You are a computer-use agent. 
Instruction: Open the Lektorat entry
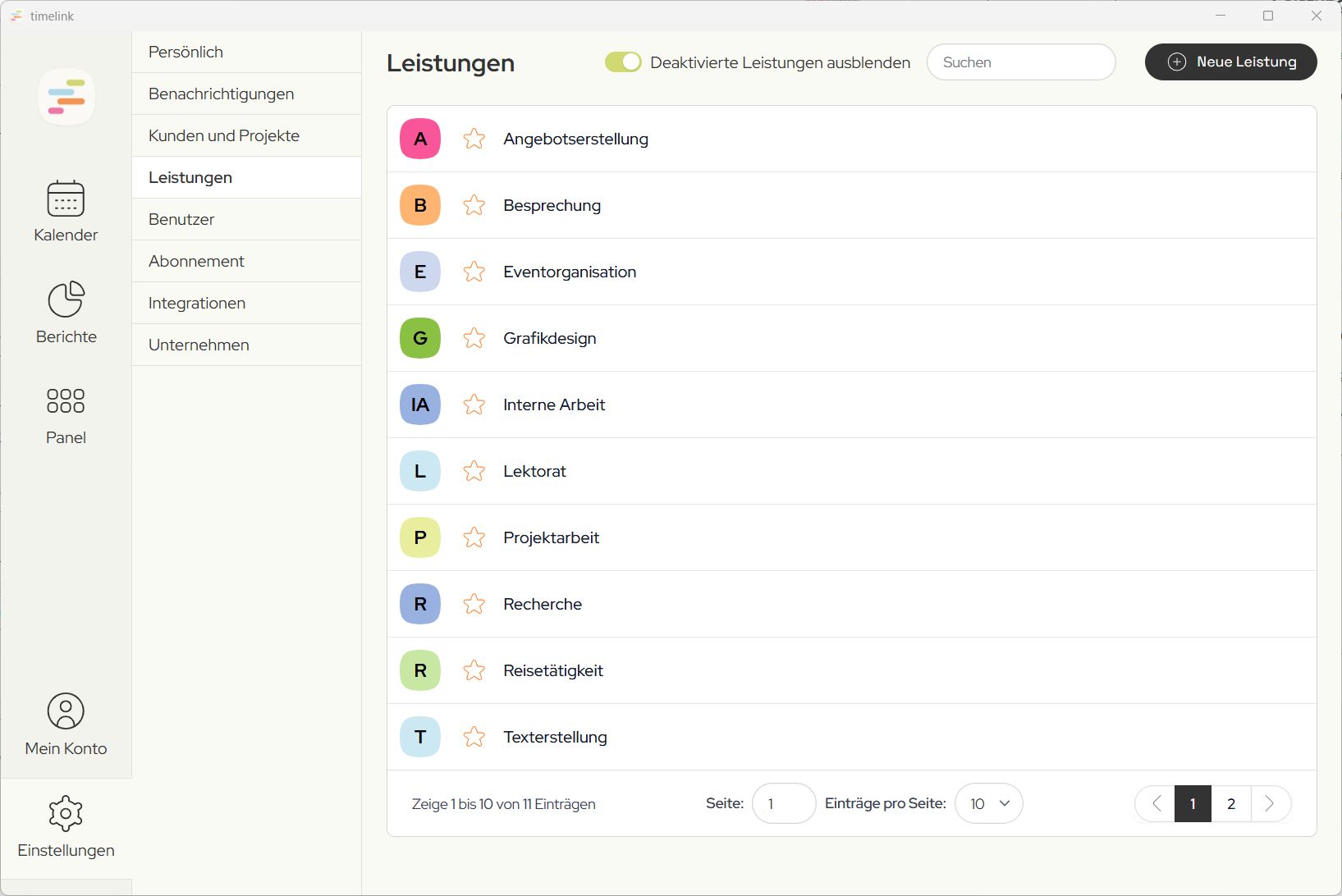pyautogui.click(x=852, y=471)
